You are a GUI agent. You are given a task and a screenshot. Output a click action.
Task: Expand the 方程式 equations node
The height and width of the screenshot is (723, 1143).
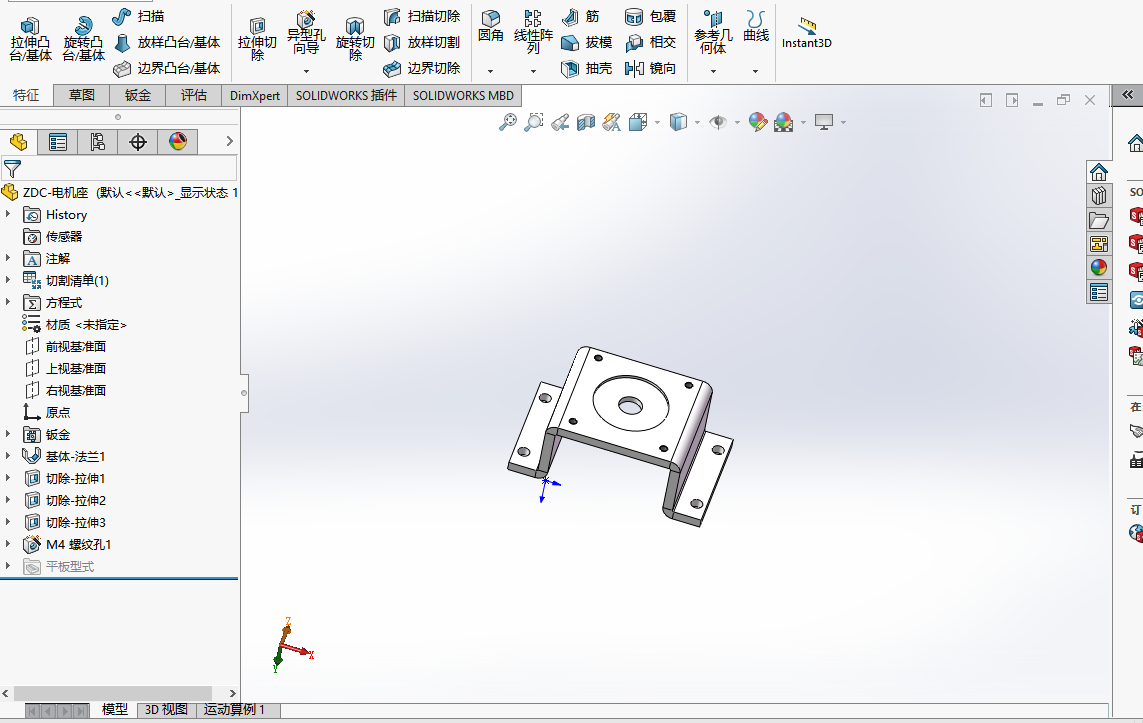coord(8,302)
